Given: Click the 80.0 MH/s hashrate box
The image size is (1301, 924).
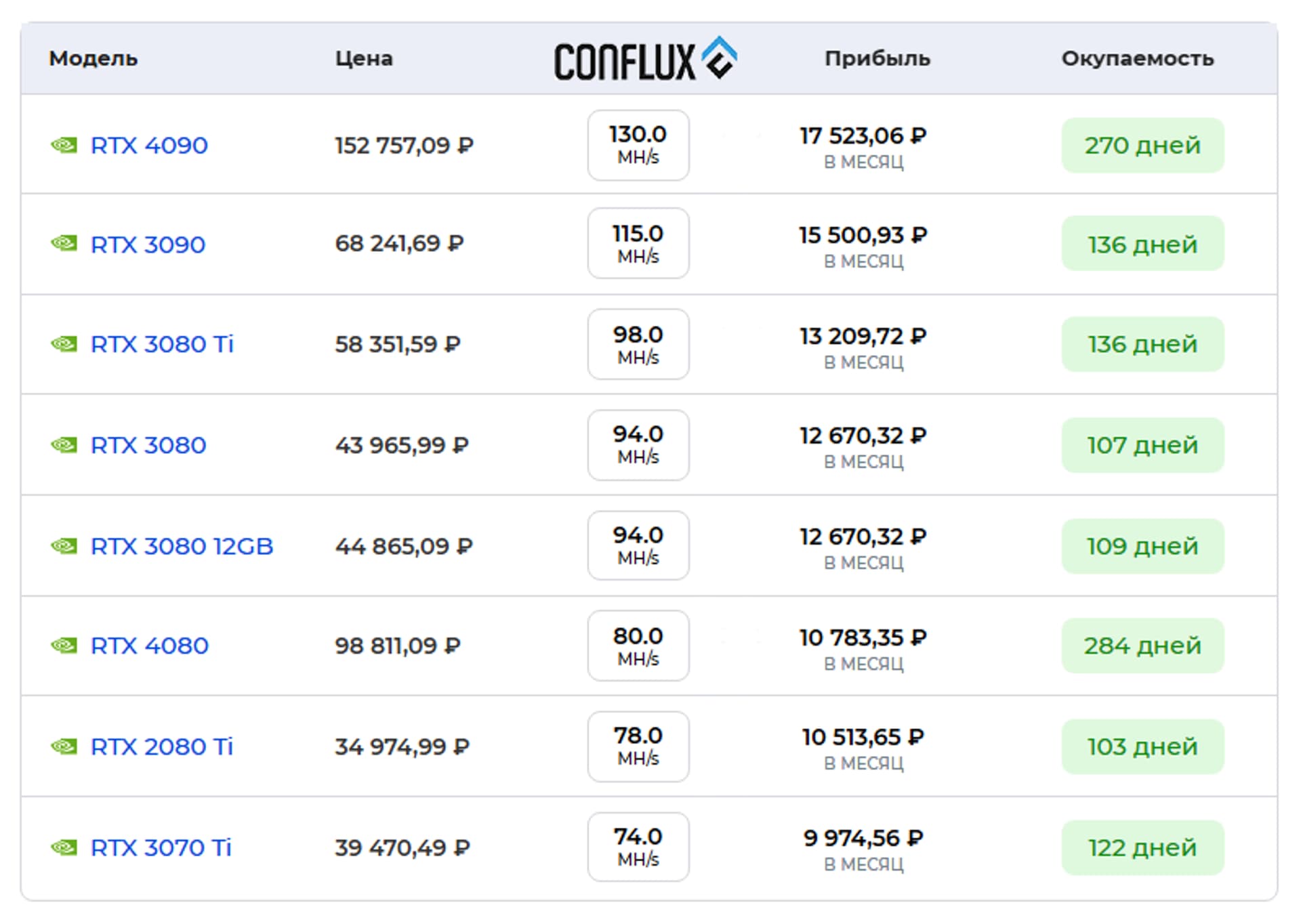Looking at the screenshot, I should click(638, 646).
